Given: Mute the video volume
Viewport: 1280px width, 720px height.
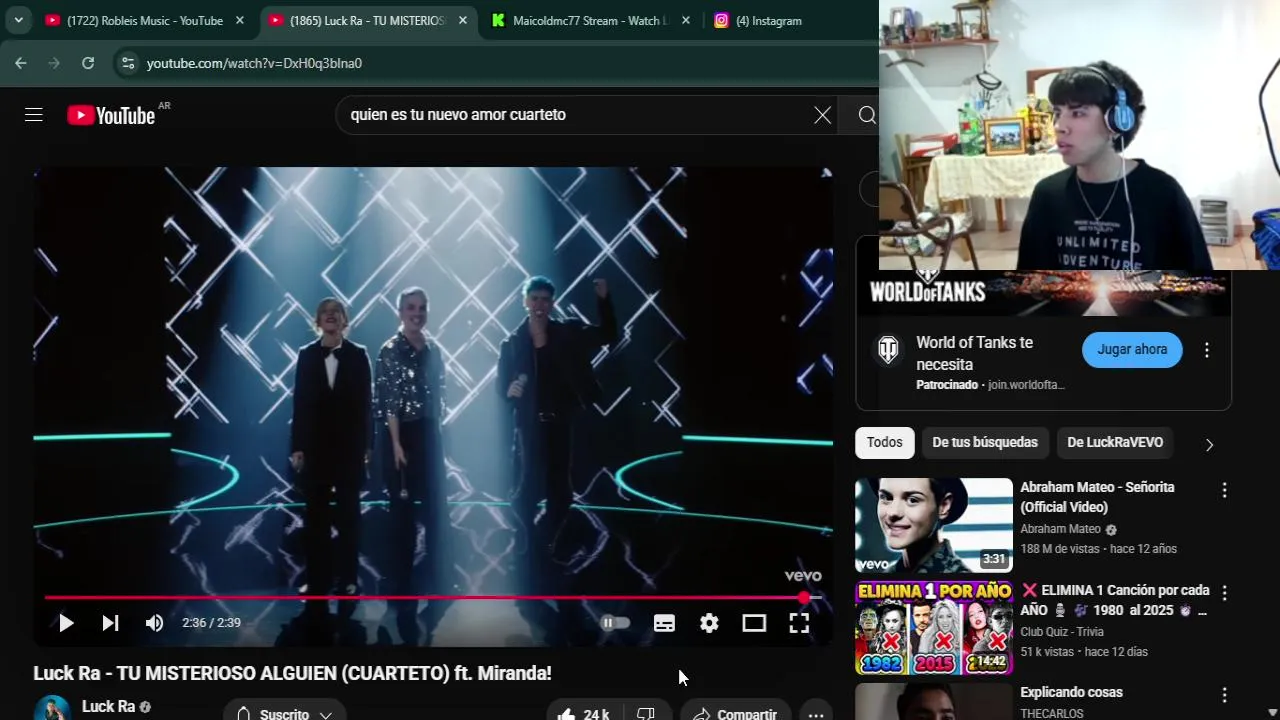Looking at the screenshot, I should point(154,623).
